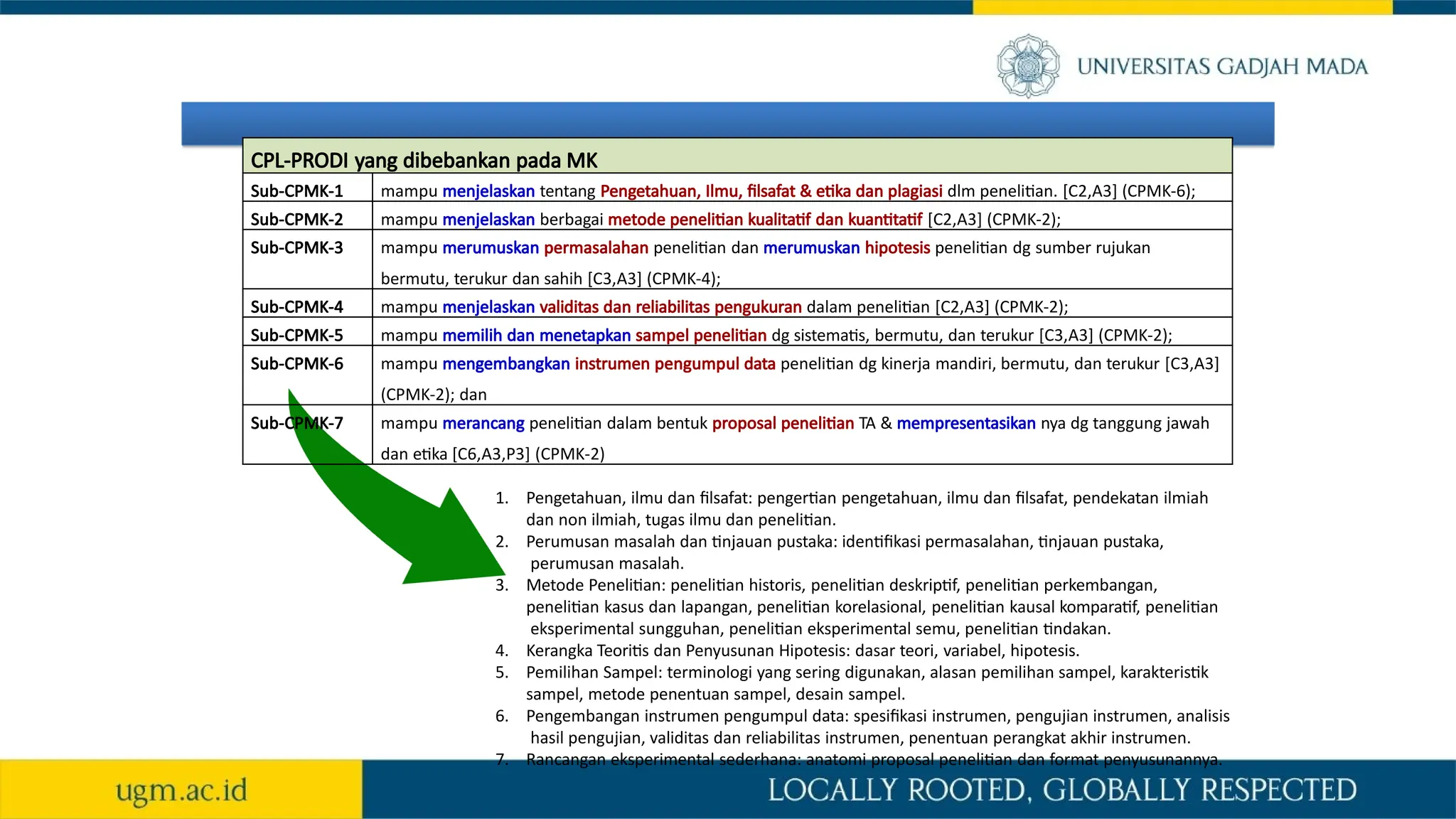The height and width of the screenshot is (819, 1456).
Task: Click the red phrase 'proposal penelitian'
Action: [x=783, y=423]
